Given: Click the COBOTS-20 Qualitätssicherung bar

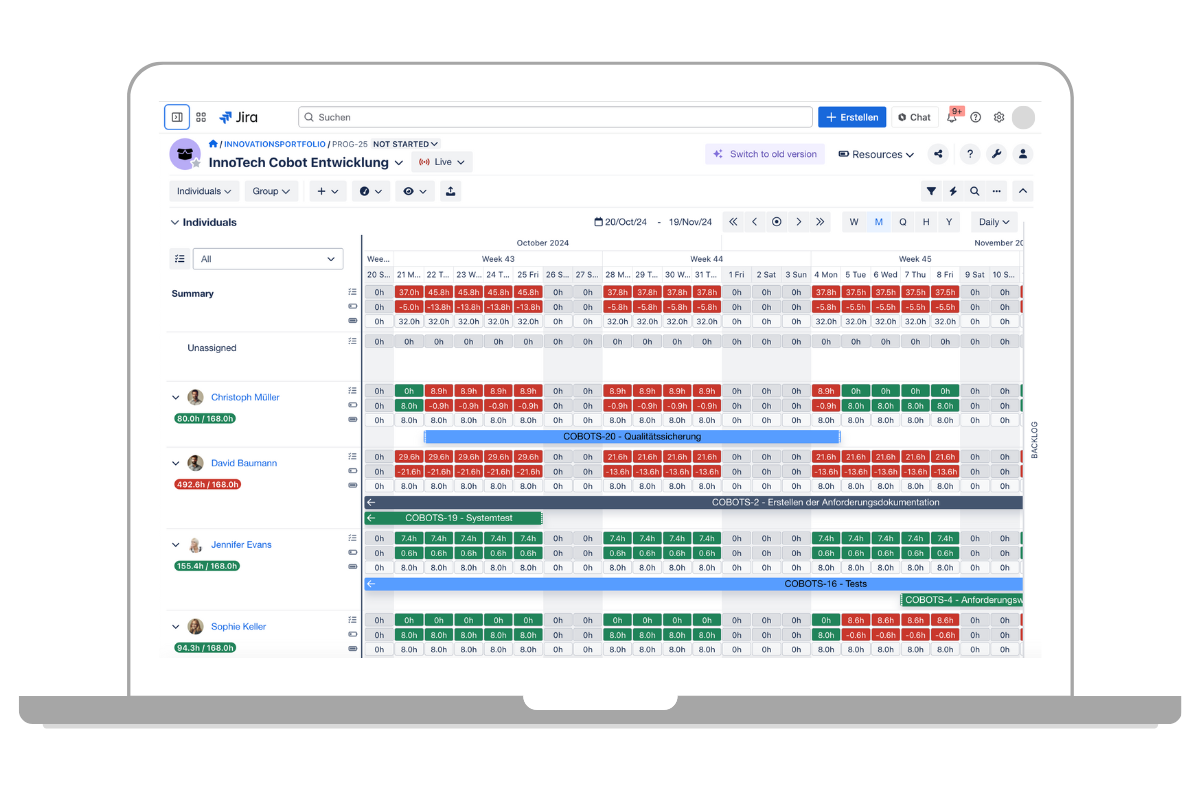Looking at the screenshot, I should [632, 436].
